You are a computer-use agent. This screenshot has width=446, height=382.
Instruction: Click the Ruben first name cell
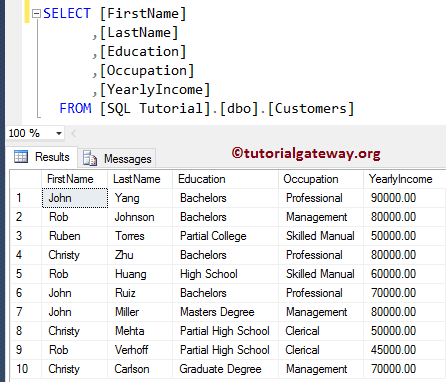[x=75, y=236]
